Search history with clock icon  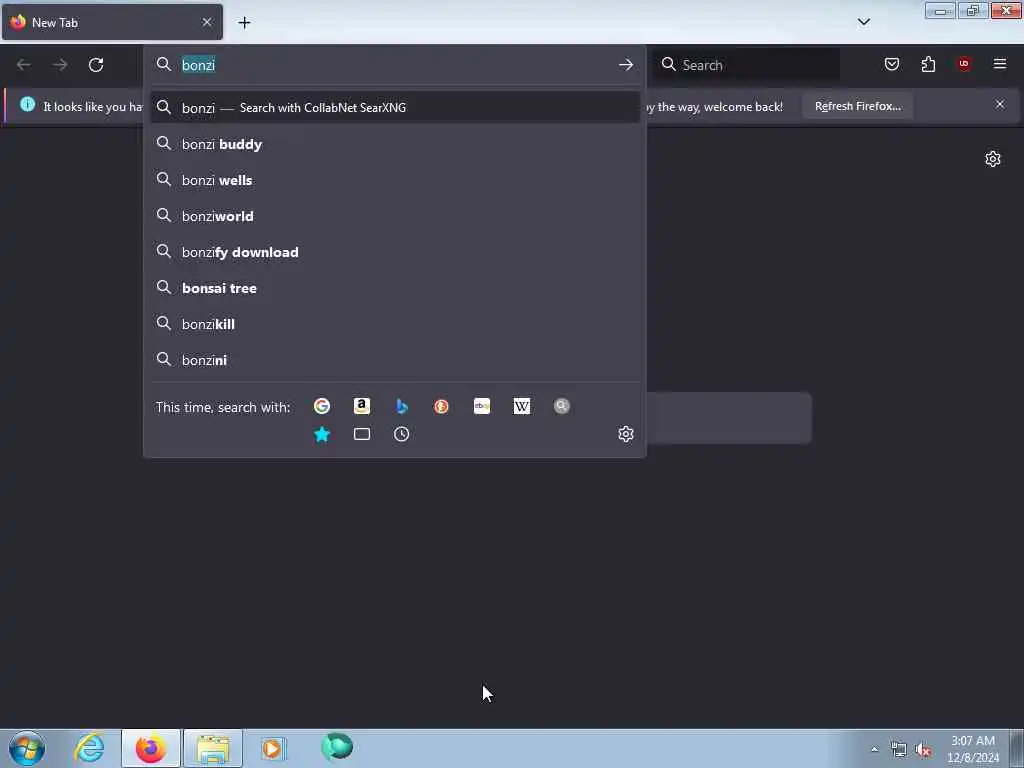402,434
